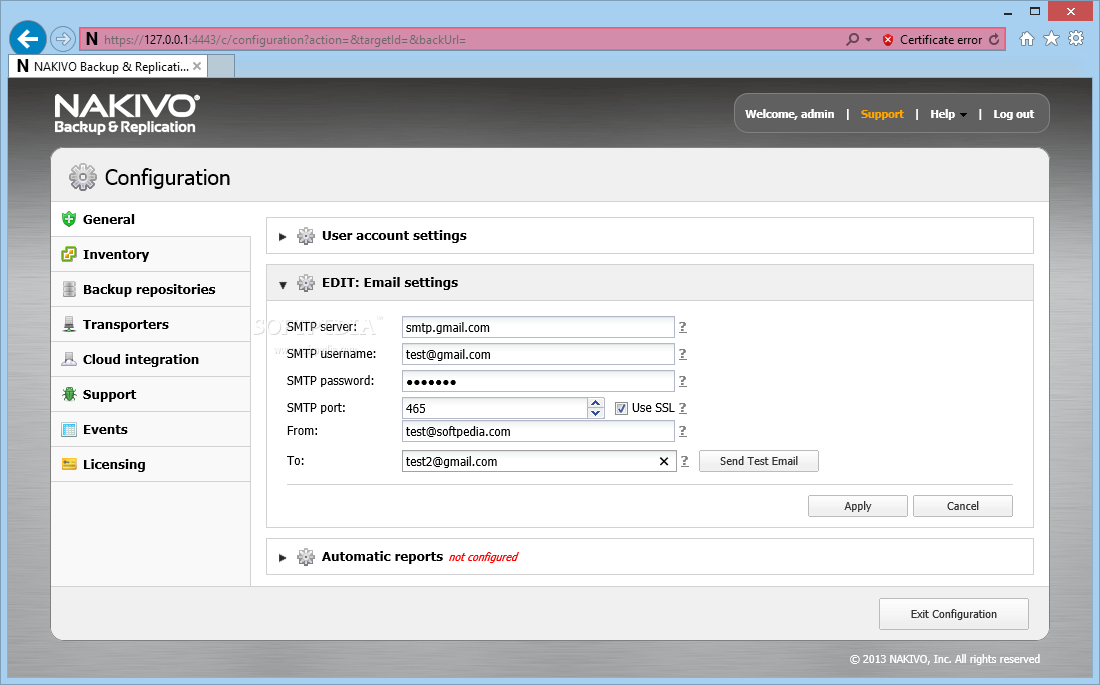Click the Configuration gear header icon
The height and width of the screenshot is (685, 1100).
pyautogui.click(x=83, y=178)
